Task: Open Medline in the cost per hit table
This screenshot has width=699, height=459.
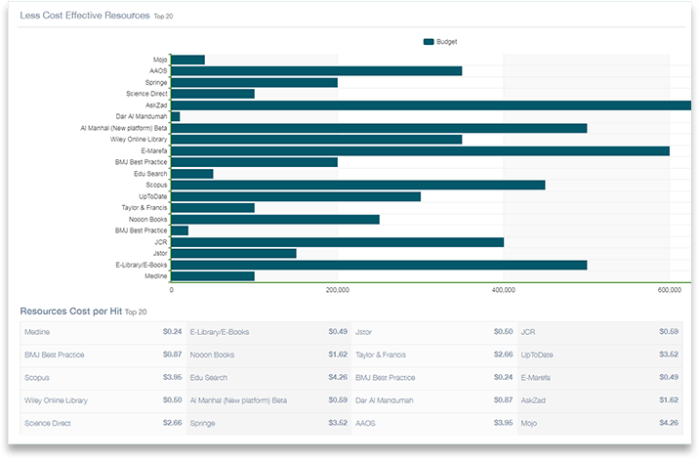Action: [38, 331]
